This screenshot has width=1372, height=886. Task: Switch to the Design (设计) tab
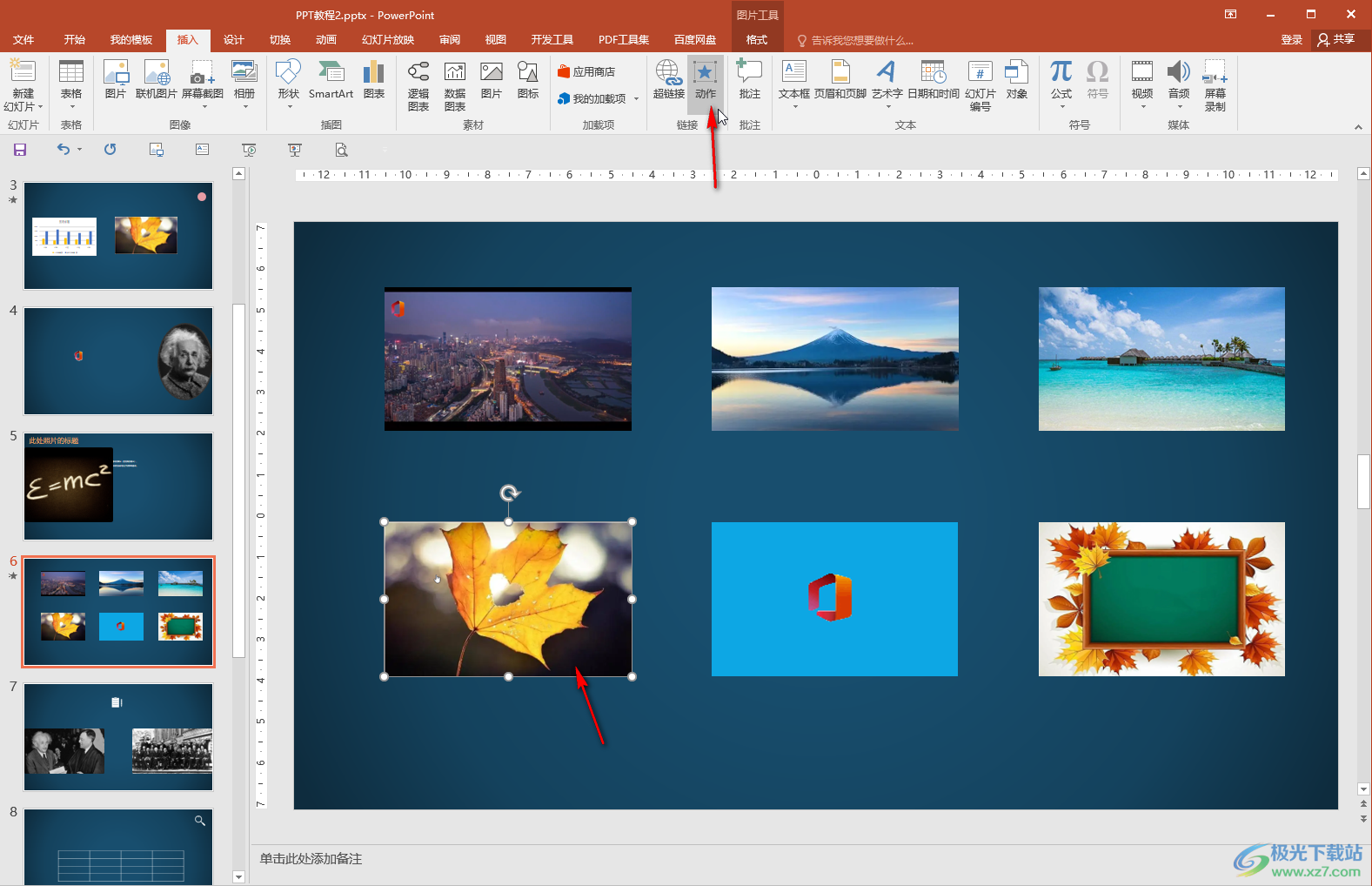pyautogui.click(x=234, y=40)
